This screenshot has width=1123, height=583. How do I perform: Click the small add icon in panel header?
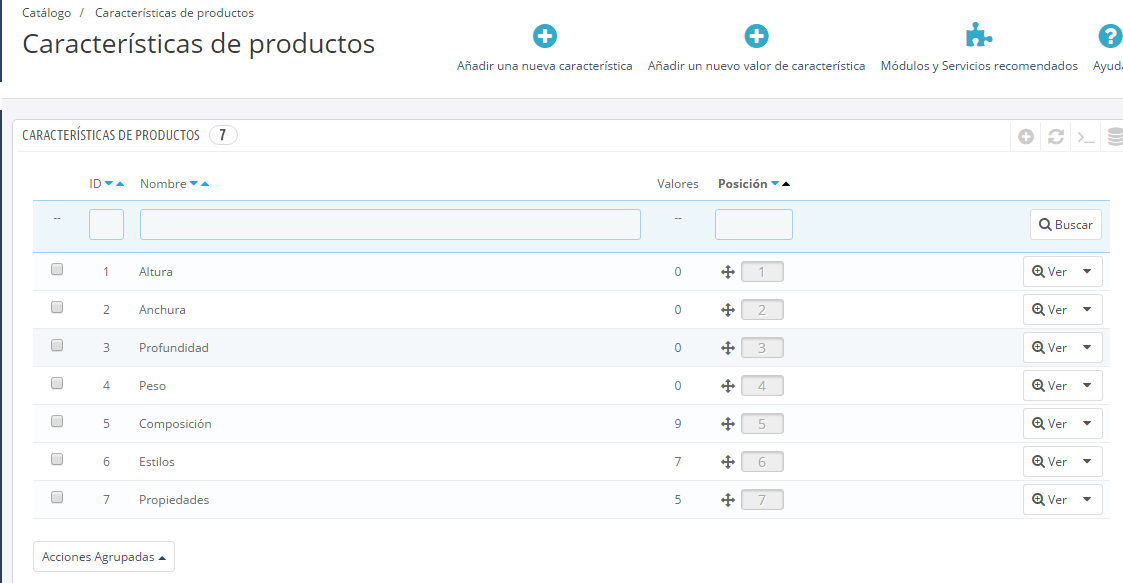1026,137
